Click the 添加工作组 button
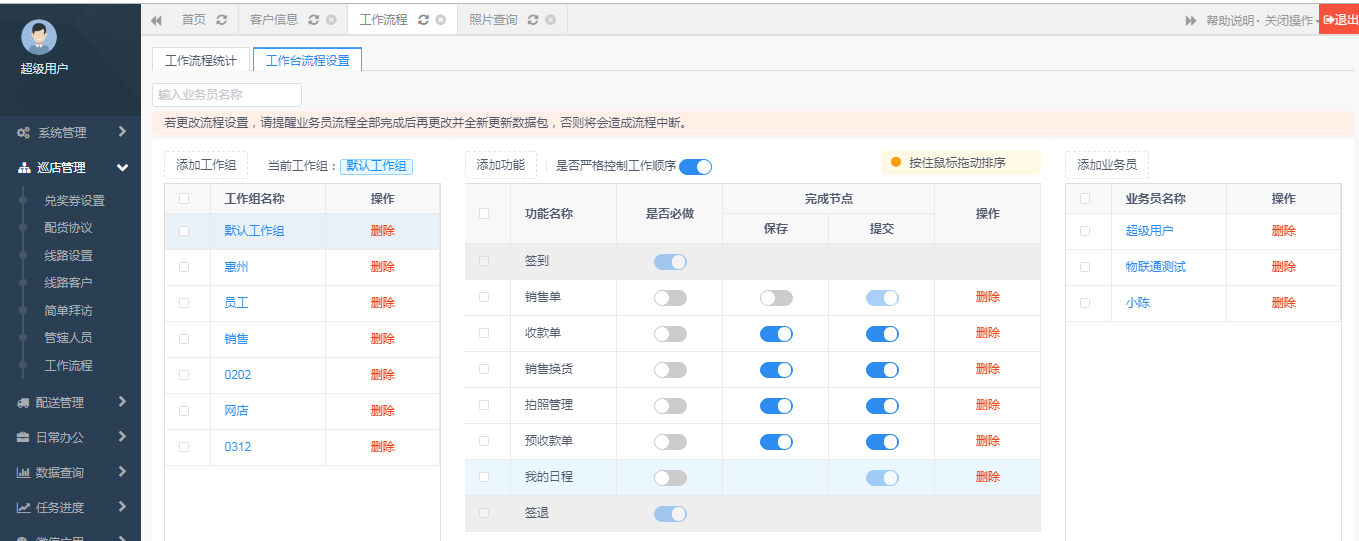This screenshot has height=541, width=1359. pos(206,165)
